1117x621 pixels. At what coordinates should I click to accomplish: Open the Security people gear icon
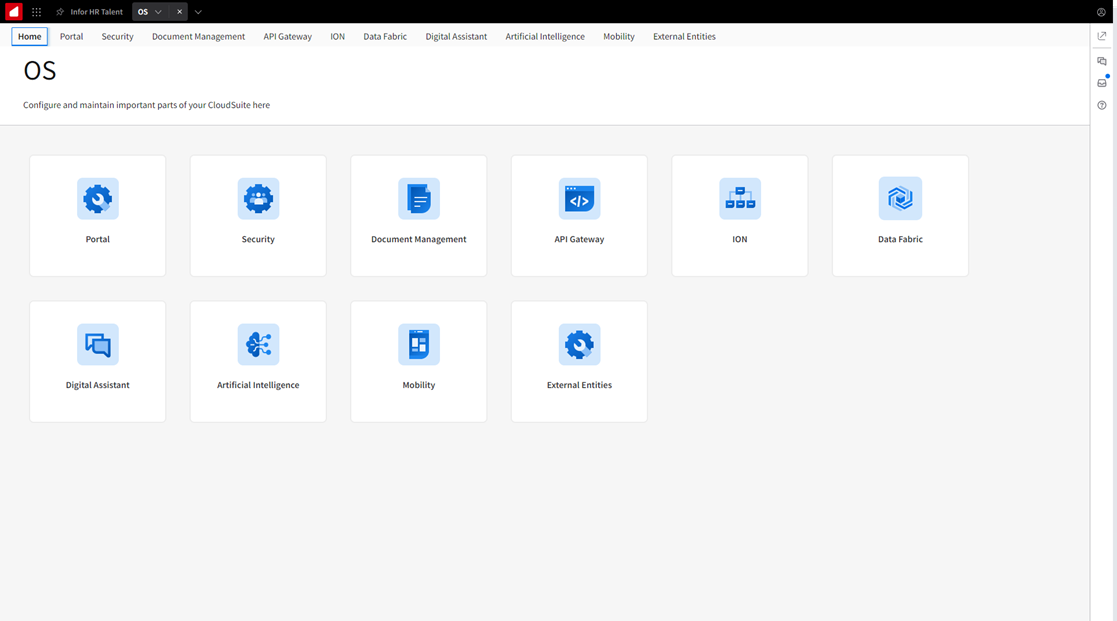pyautogui.click(x=258, y=199)
